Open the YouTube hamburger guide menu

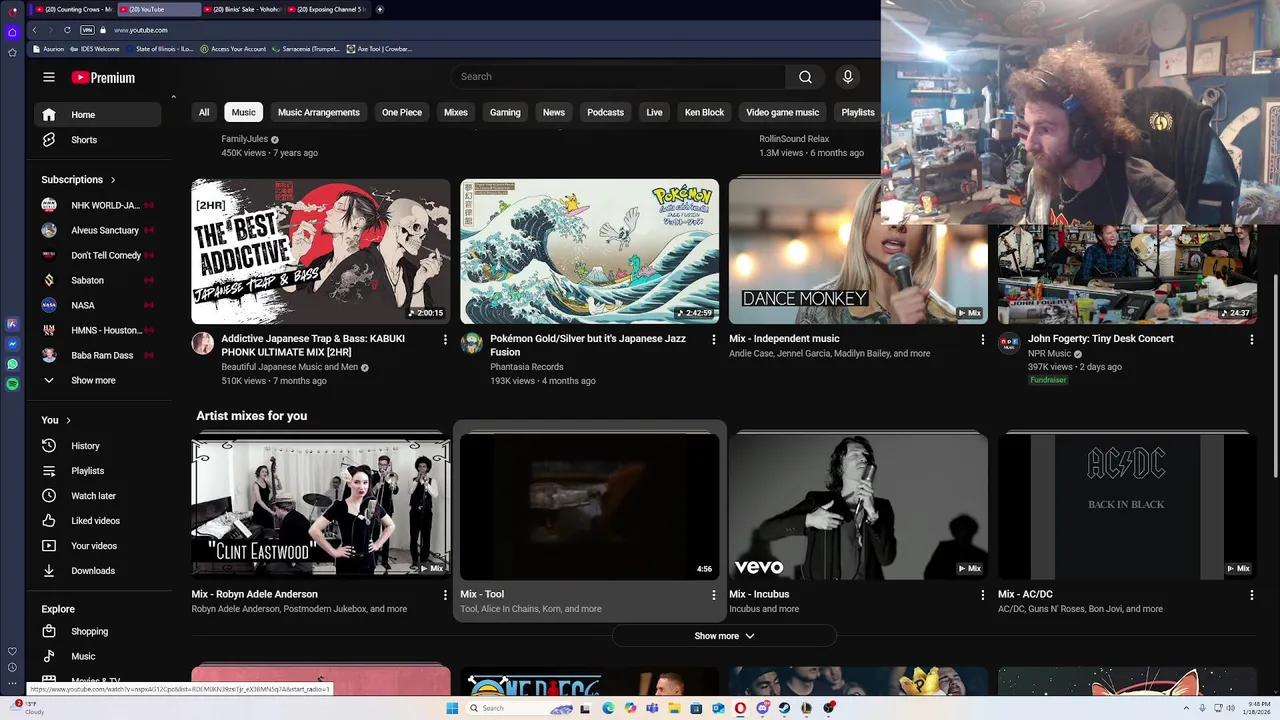(49, 77)
